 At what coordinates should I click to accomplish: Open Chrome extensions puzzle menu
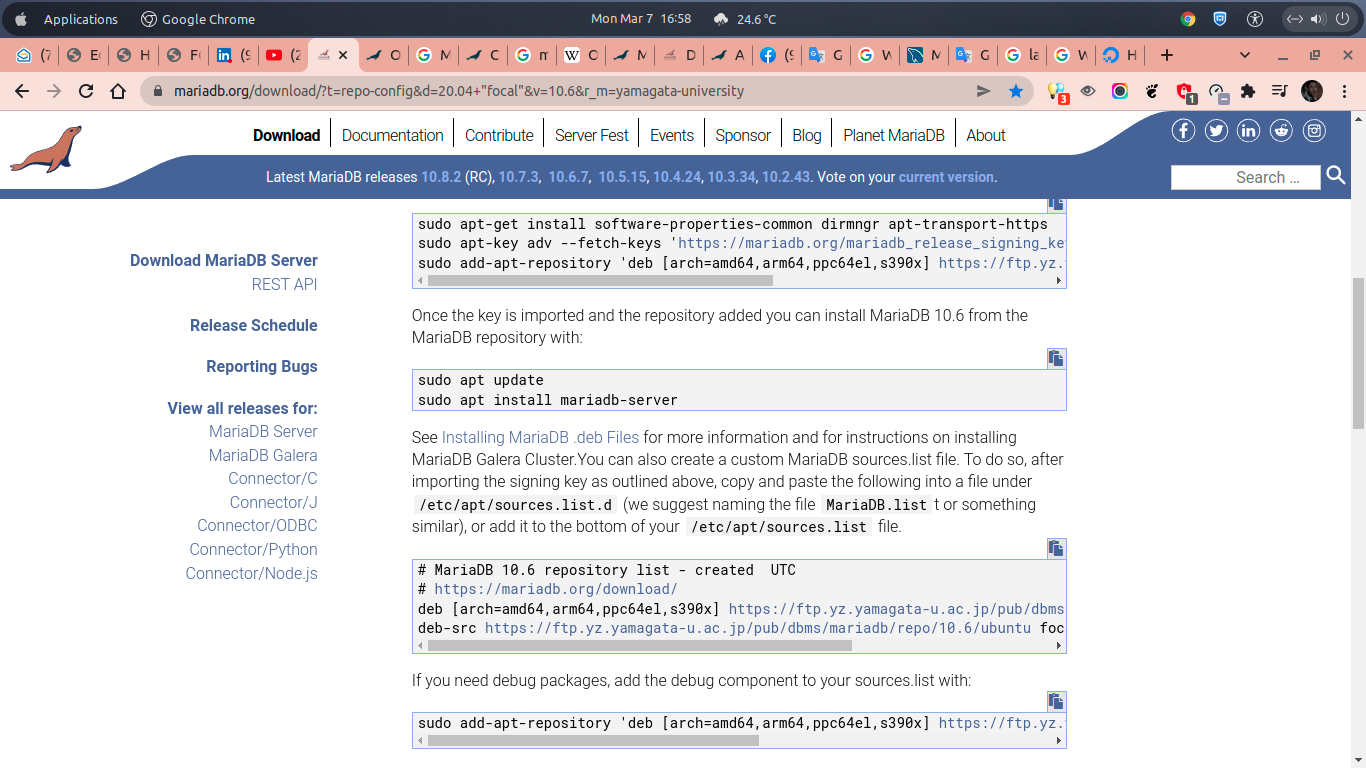(x=1247, y=91)
